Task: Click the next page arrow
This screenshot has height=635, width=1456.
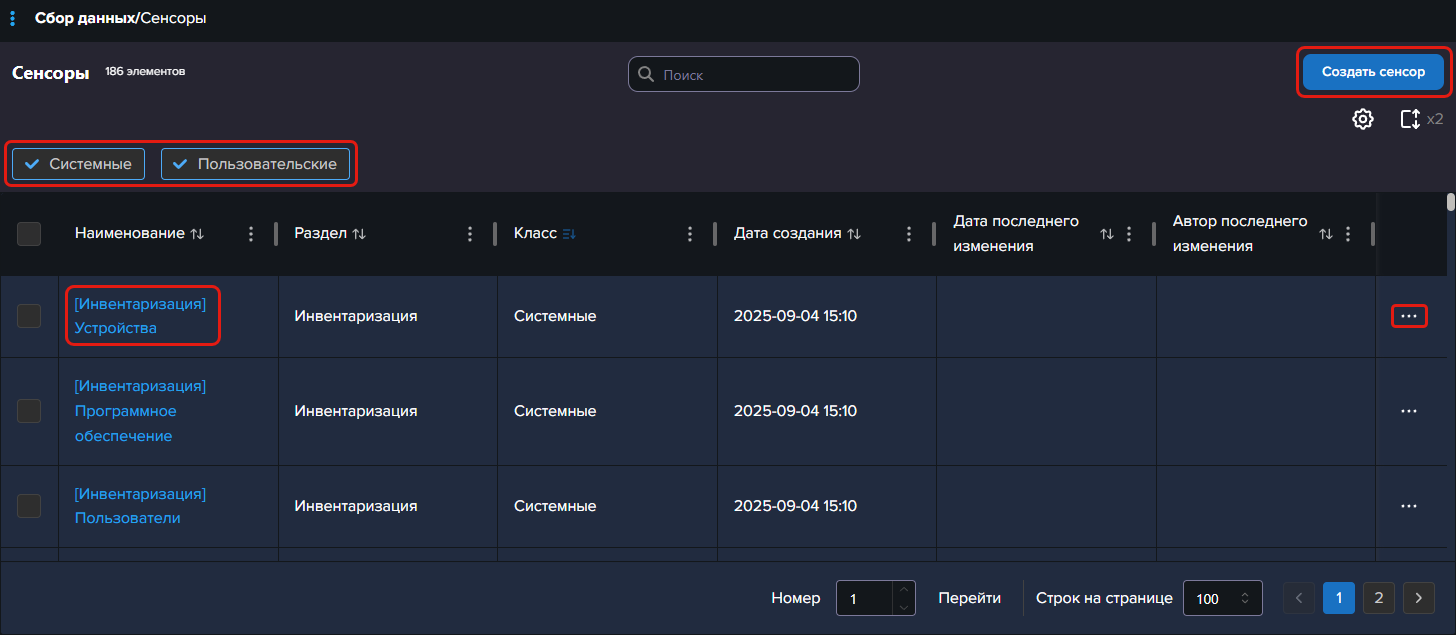Action: point(1418,598)
